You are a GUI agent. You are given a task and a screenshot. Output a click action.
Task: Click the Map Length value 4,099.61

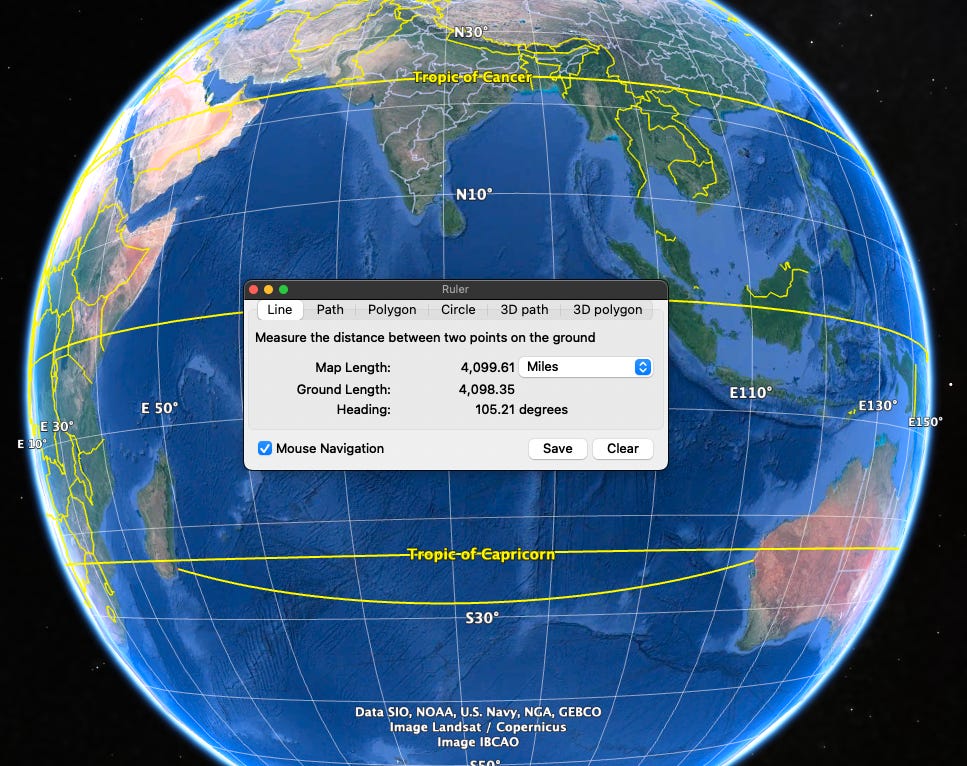[x=487, y=368]
